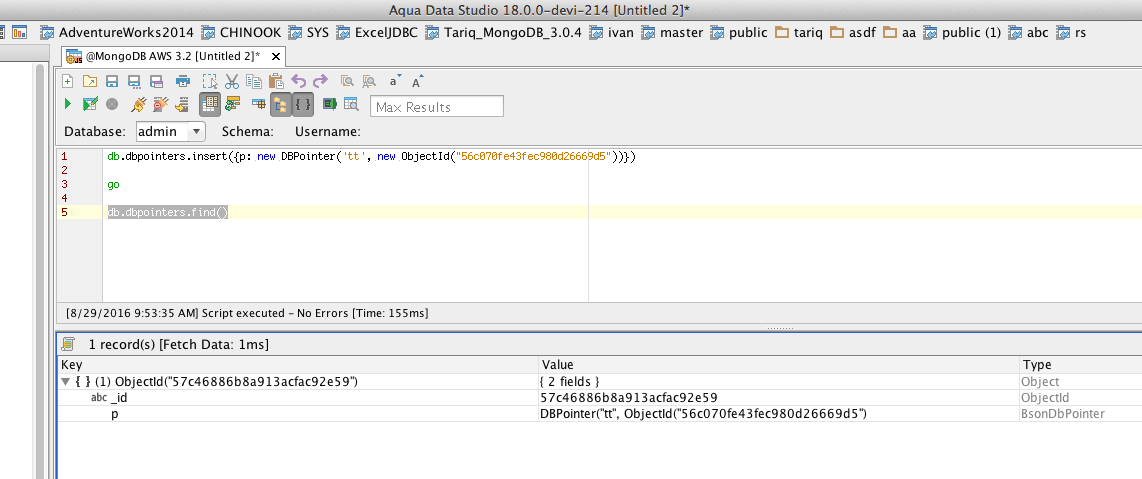The image size is (1142, 479).
Task: Click the pivot grid toolbar icon
Action: coord(259,104)
